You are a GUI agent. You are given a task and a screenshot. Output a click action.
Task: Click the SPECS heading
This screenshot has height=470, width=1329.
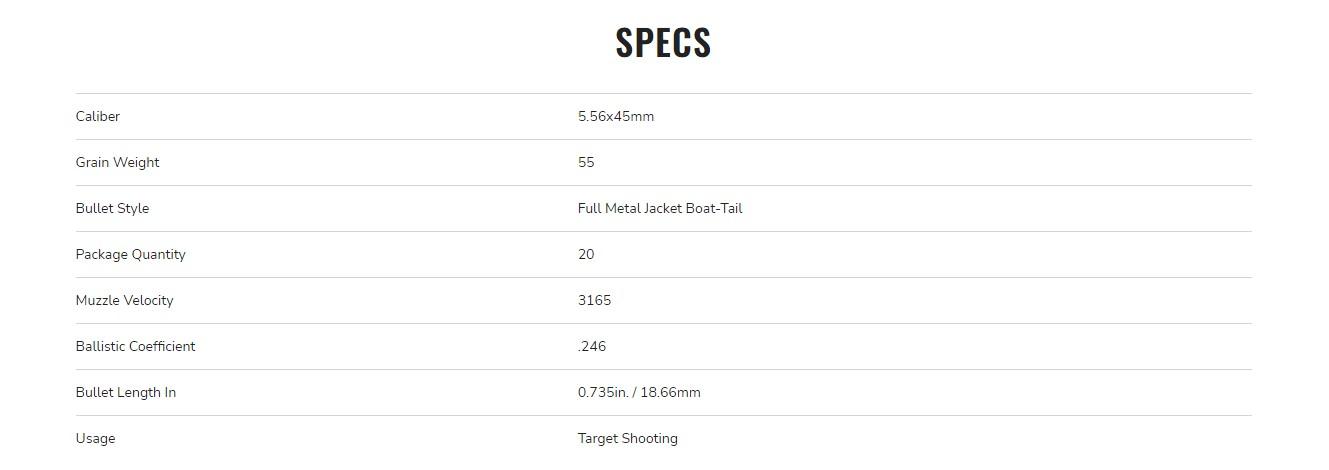tap(663, 42)
